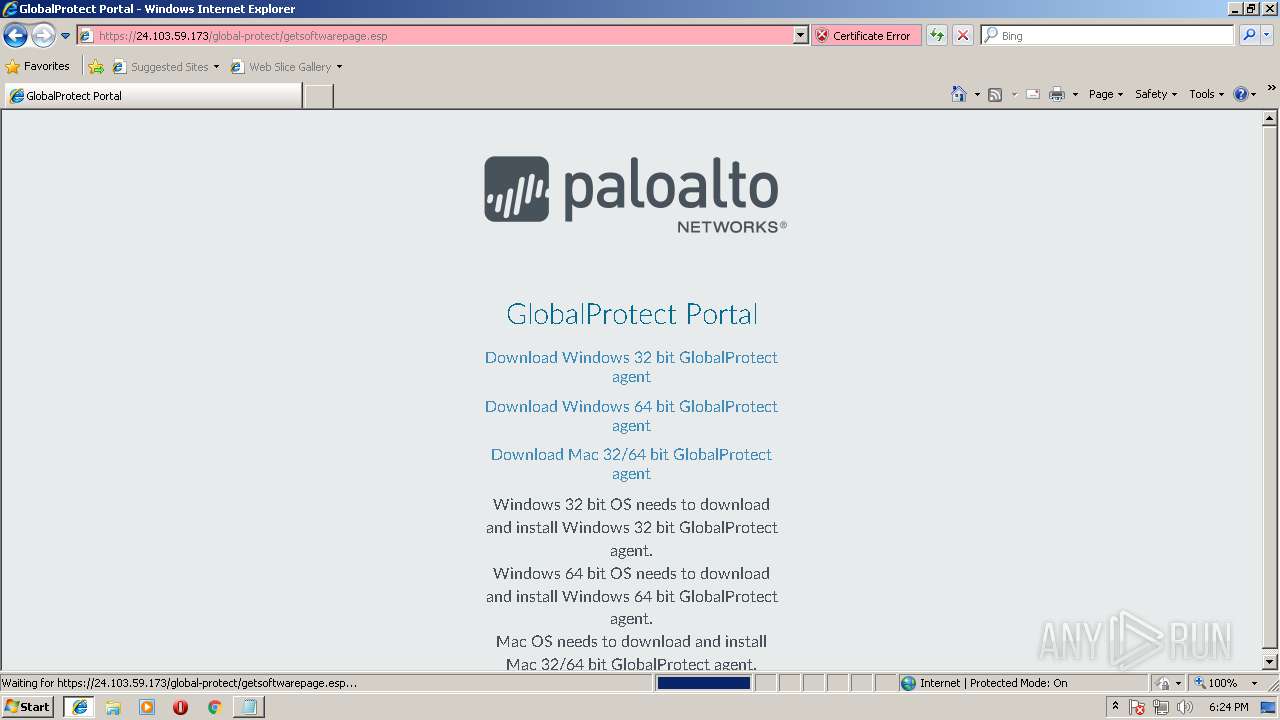The image size is (1280, 720).
Task: Open Suggested Sites favorites link
Action: pos(165,67)
